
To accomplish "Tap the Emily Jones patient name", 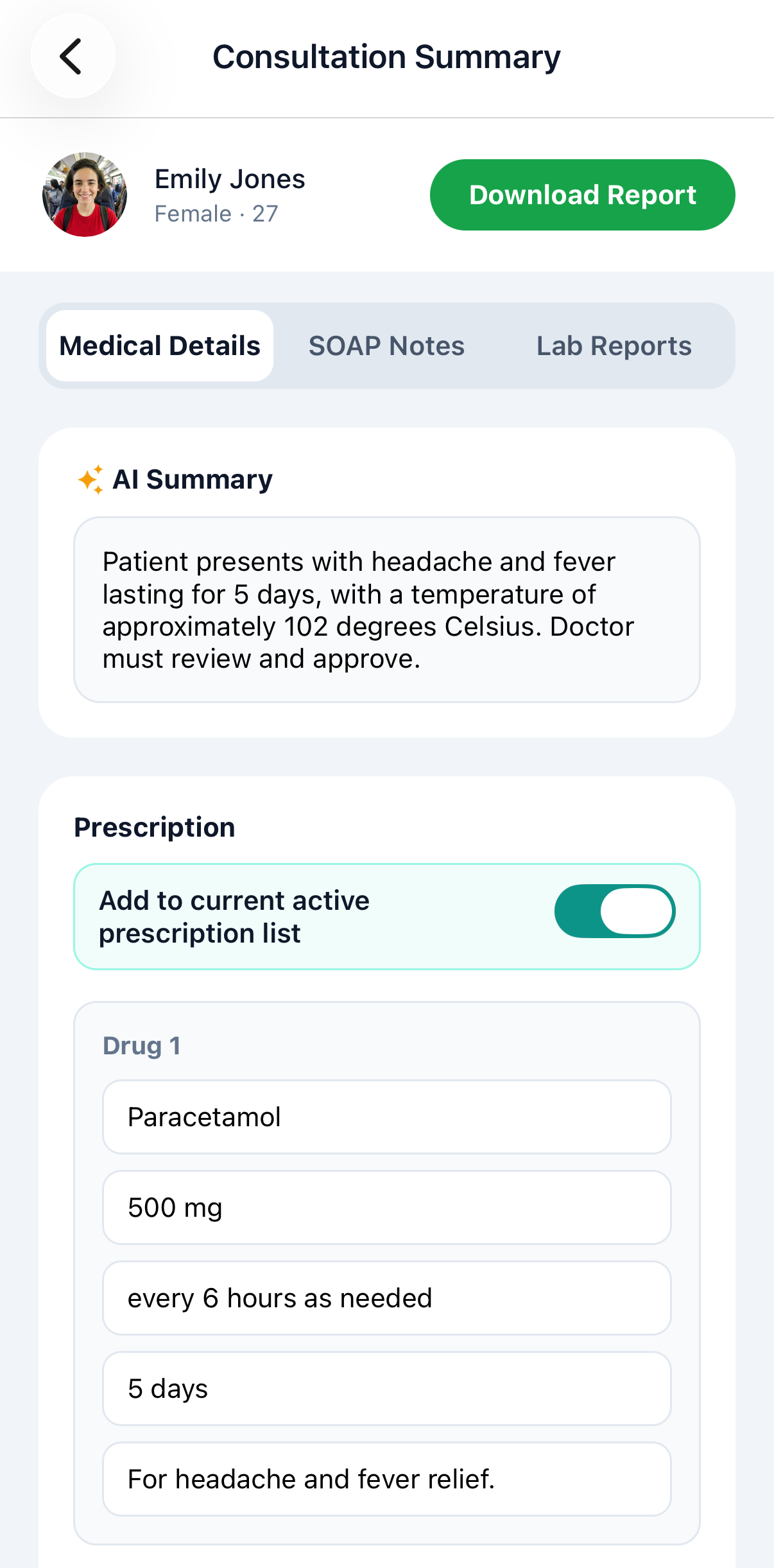I will pyautogui.click(x=230, y=179).
